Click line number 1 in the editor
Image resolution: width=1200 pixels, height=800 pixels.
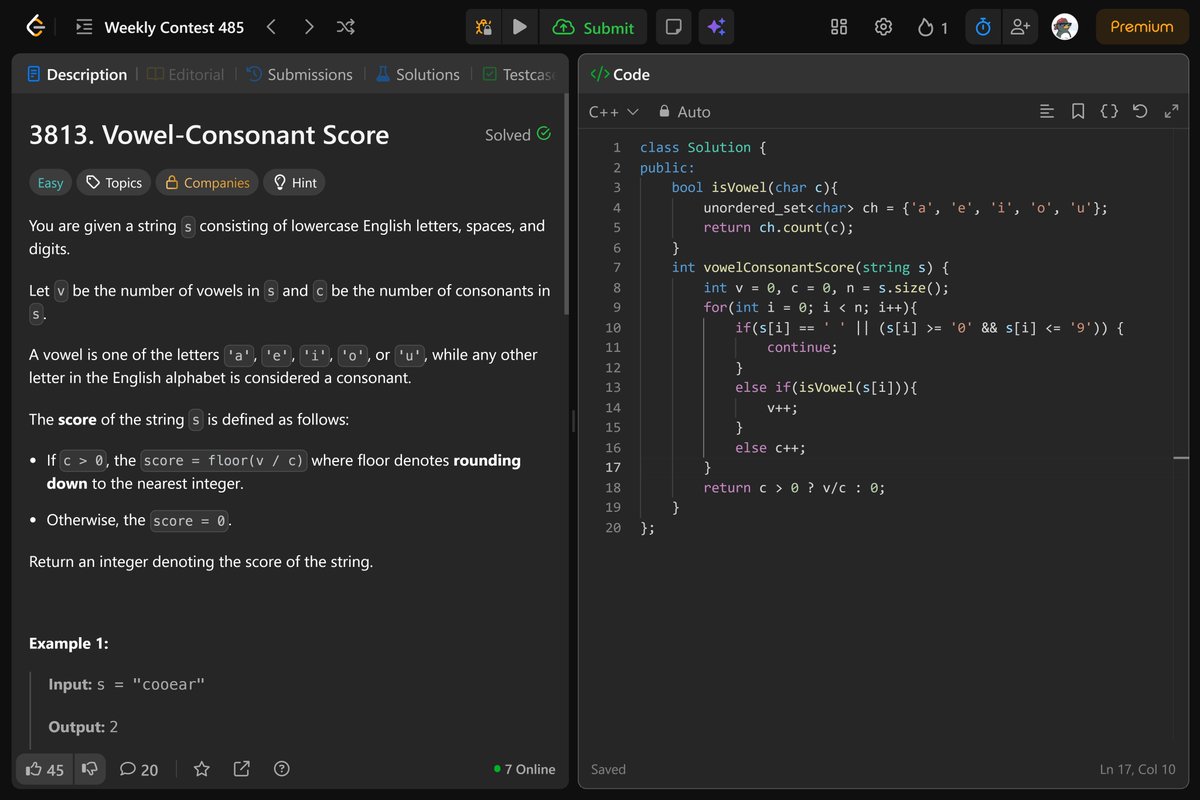pyautogui.click(x=616, y=147)
